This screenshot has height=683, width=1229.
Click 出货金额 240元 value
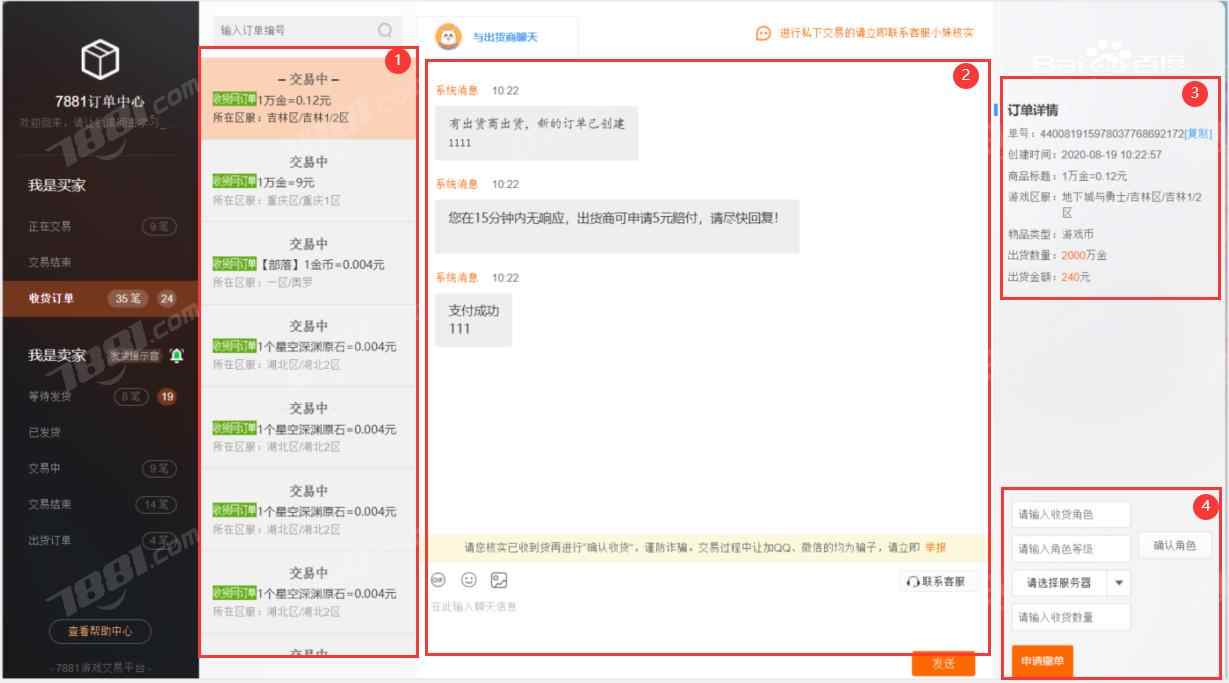click(1076, 277)
